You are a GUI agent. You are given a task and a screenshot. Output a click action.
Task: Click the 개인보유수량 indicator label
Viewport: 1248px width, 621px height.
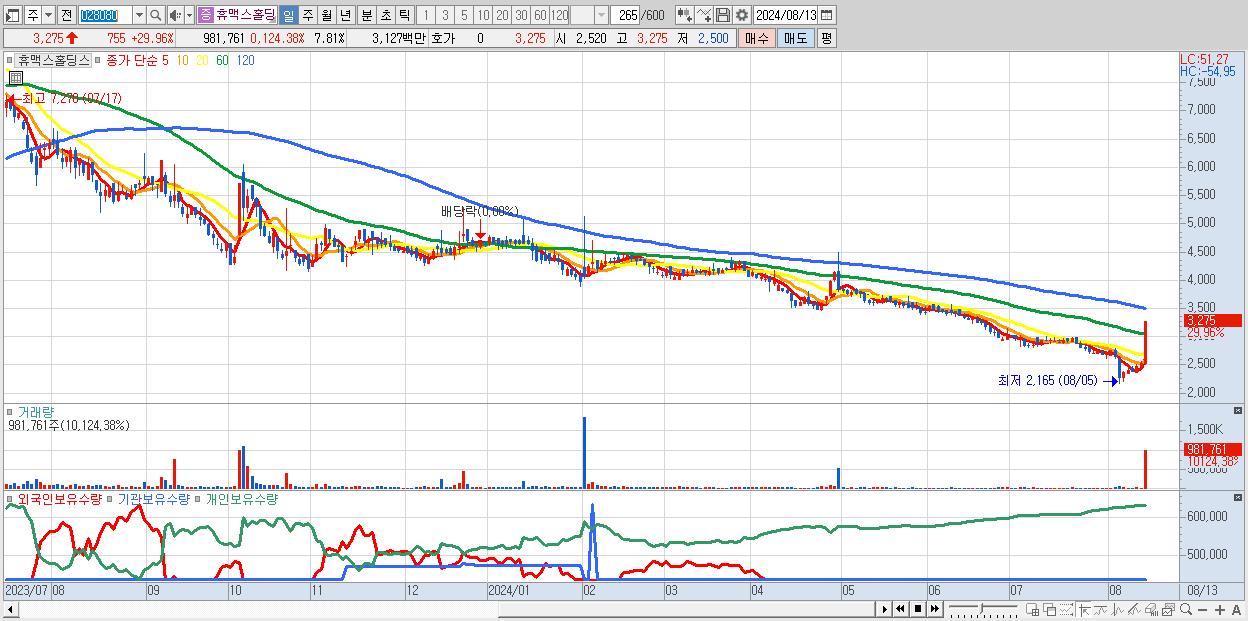point(241,498)
